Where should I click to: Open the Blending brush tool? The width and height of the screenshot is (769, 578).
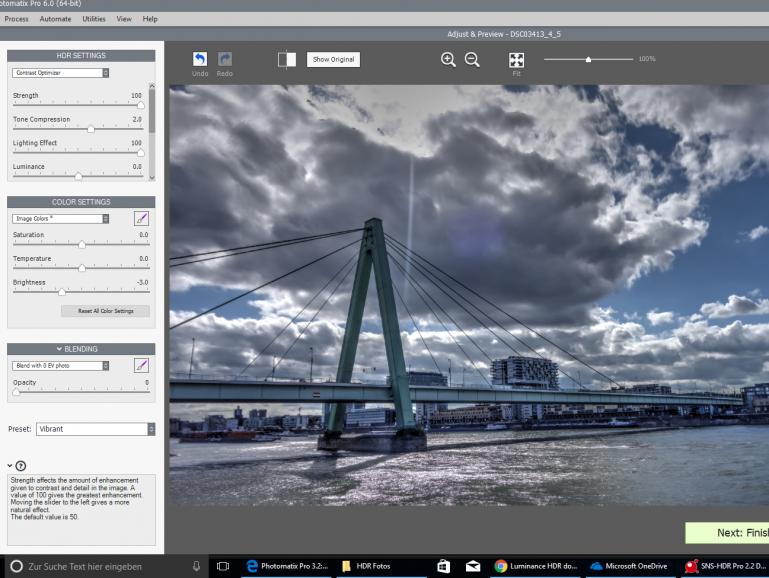[x=141, y=365]
